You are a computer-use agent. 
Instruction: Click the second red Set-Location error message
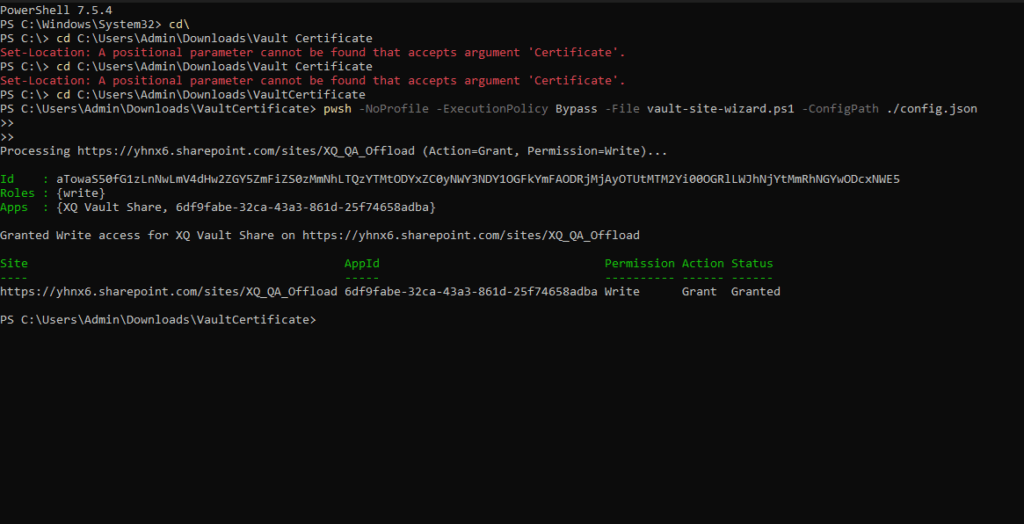coord(313,81)
